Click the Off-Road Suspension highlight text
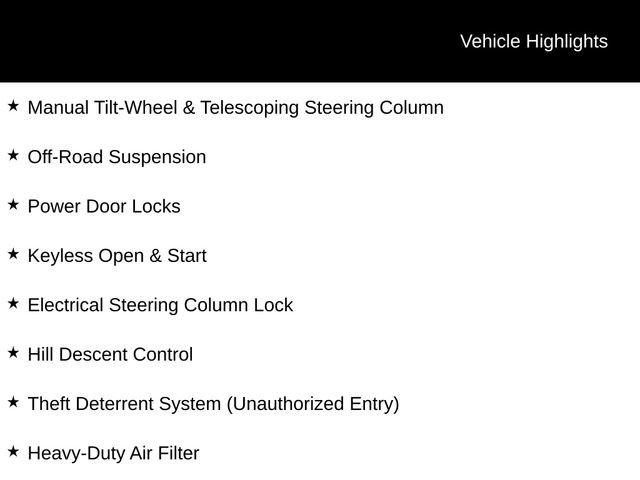The height and width of the screenshot is (480, 640). point(117,157)
